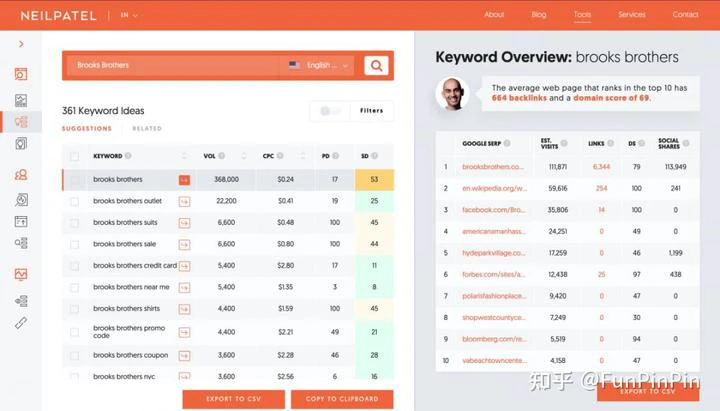Open en.wikipedia.org SERP result link

(494, 188)
